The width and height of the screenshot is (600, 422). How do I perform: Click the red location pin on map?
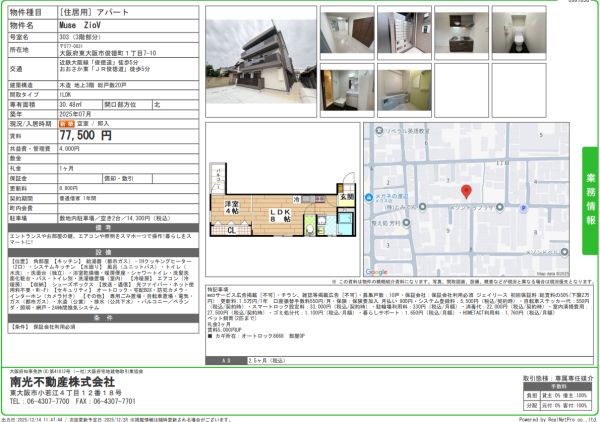point(466,191)
